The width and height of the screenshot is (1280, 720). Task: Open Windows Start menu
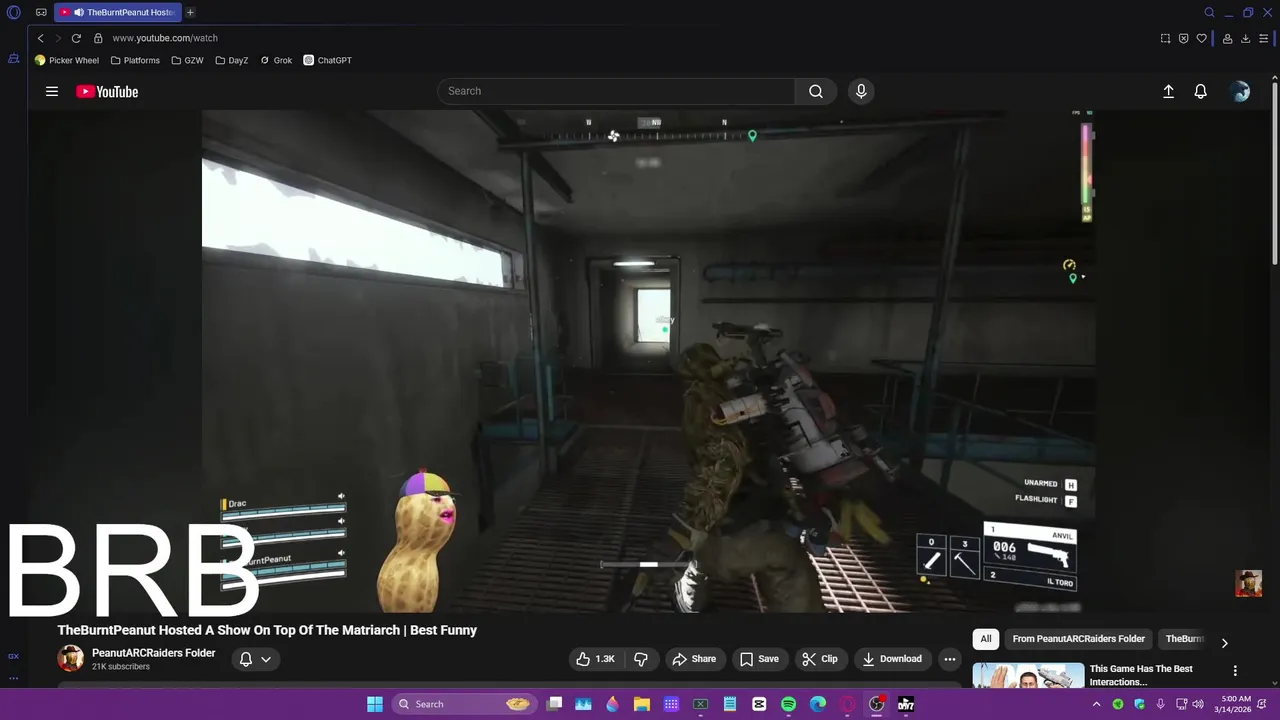tap(375, 704)
